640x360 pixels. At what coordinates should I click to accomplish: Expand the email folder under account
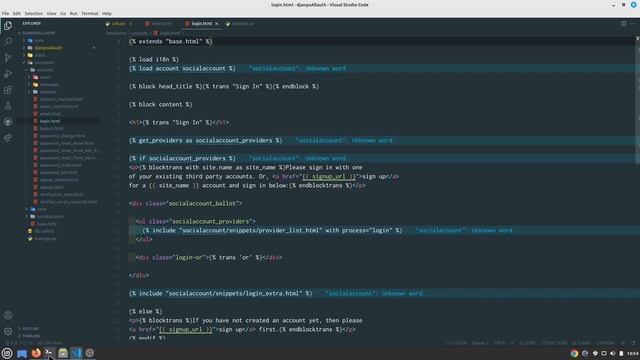(45, 77)
